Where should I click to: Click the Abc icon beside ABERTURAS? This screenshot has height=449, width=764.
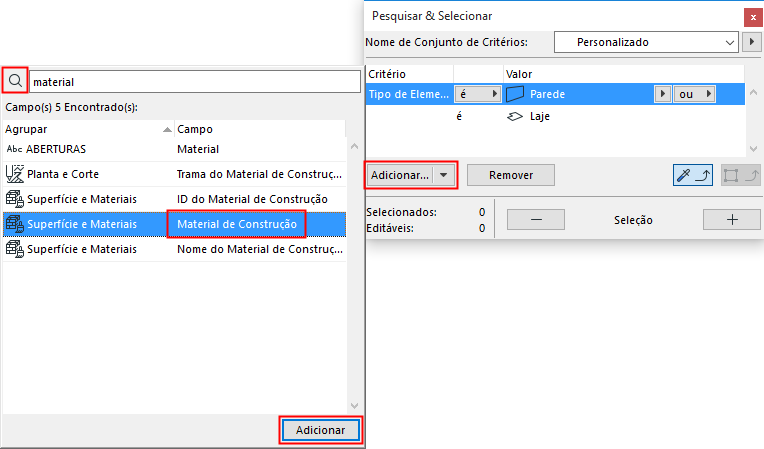(14, 149)
